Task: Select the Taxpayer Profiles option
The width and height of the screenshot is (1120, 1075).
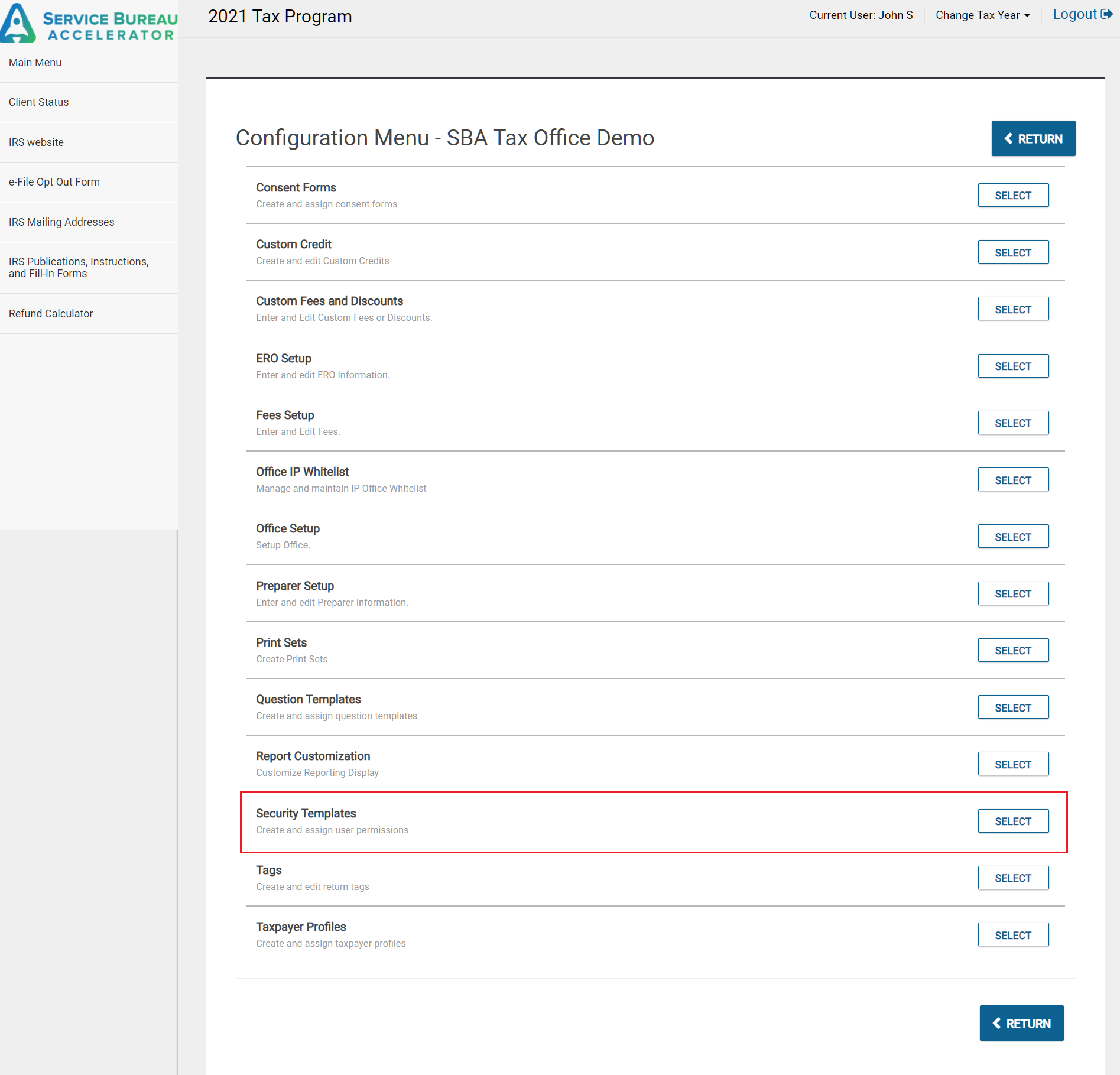Action: point(1012,936)
